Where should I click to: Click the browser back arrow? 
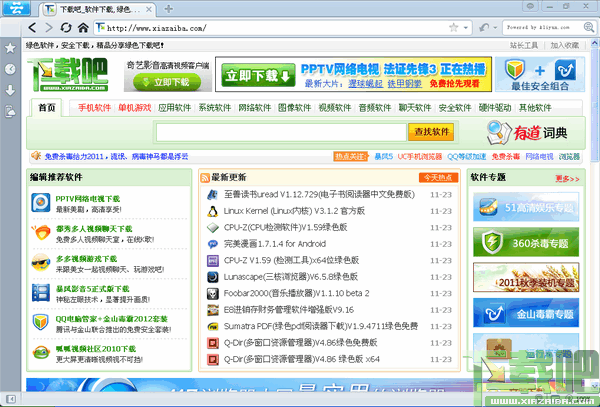(x=32, y=28)
